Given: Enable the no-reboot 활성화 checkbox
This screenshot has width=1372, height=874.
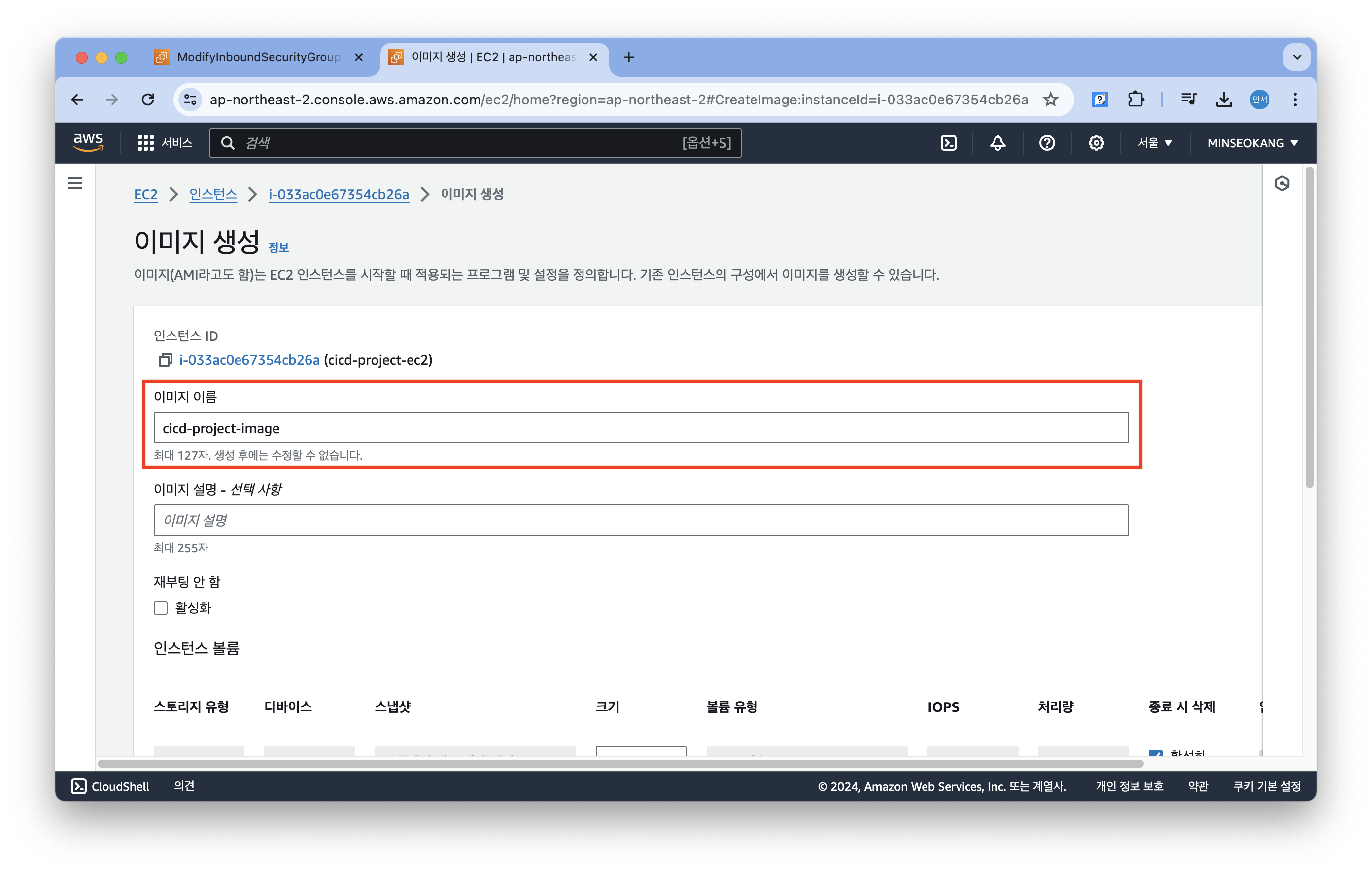Looking at the screenshot, I should 161,608.
